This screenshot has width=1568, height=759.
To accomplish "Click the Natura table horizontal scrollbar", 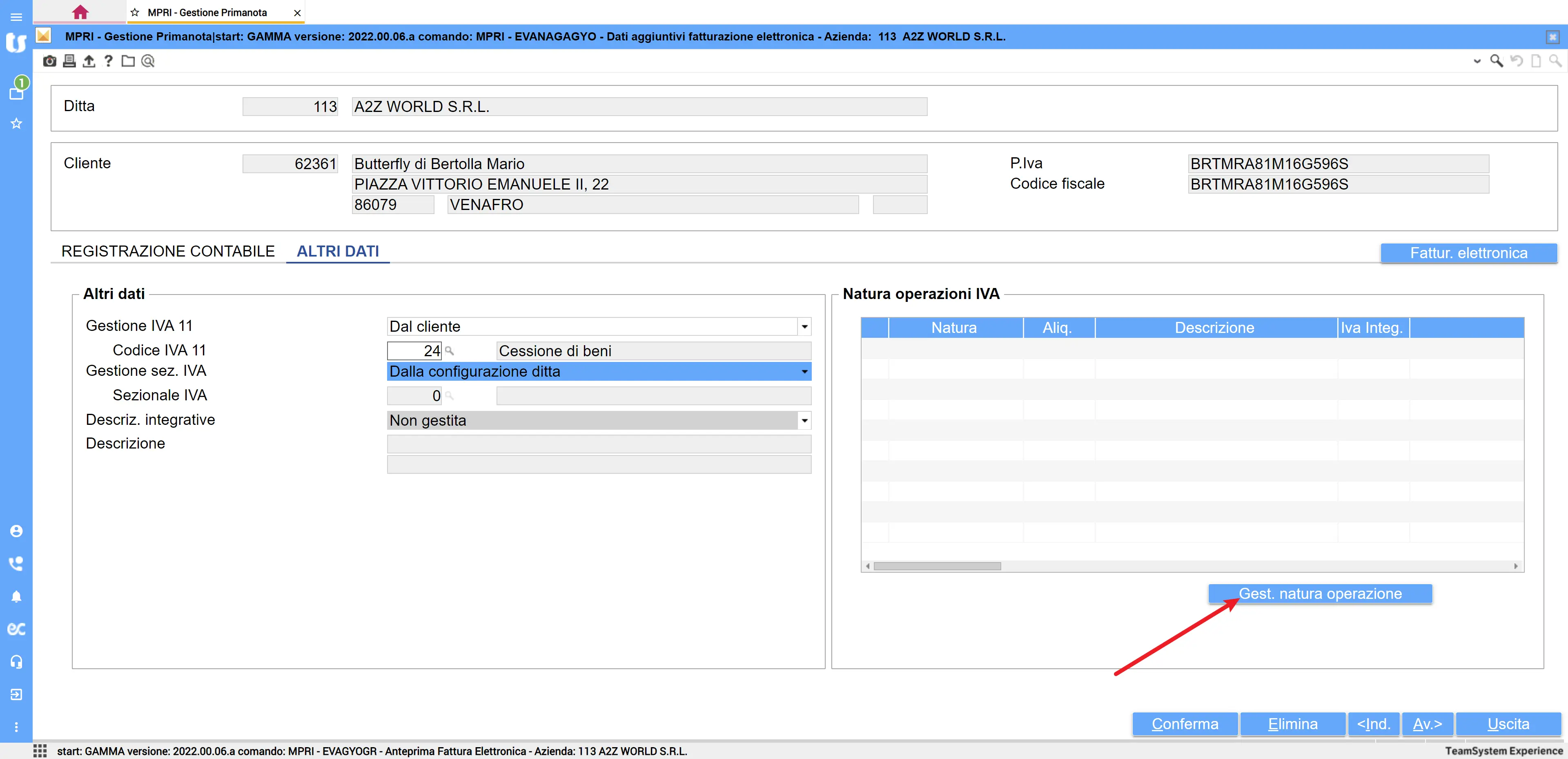I will point(937,566).
